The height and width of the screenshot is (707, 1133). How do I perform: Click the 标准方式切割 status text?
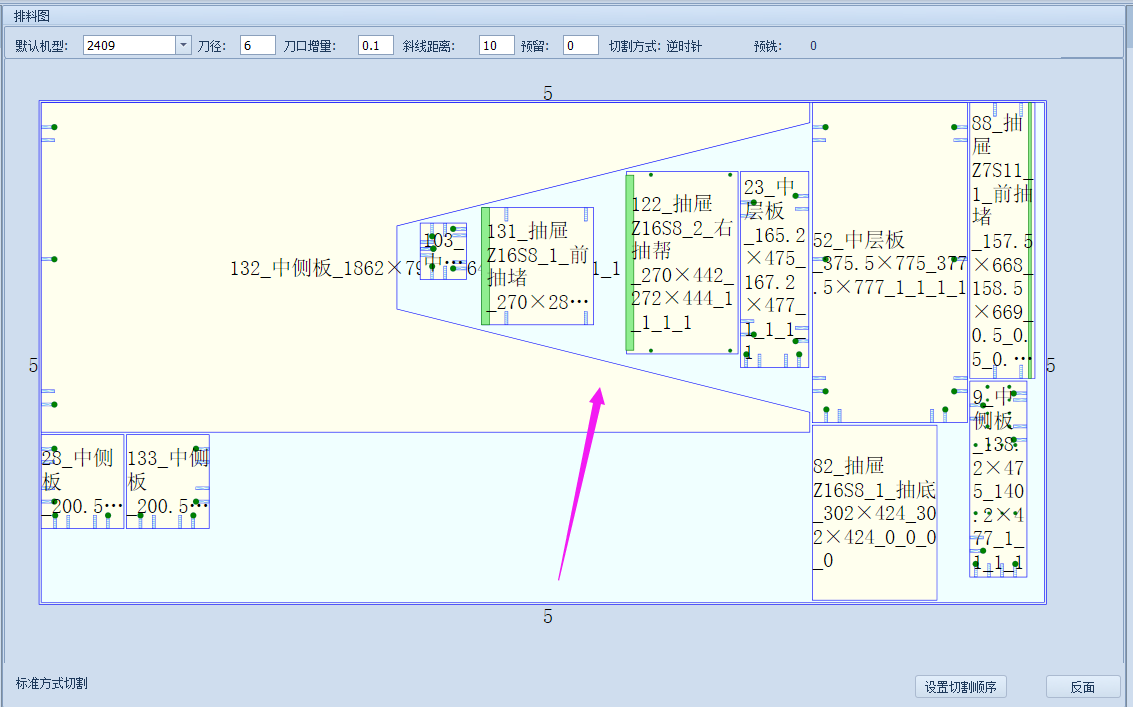point(52,683)
